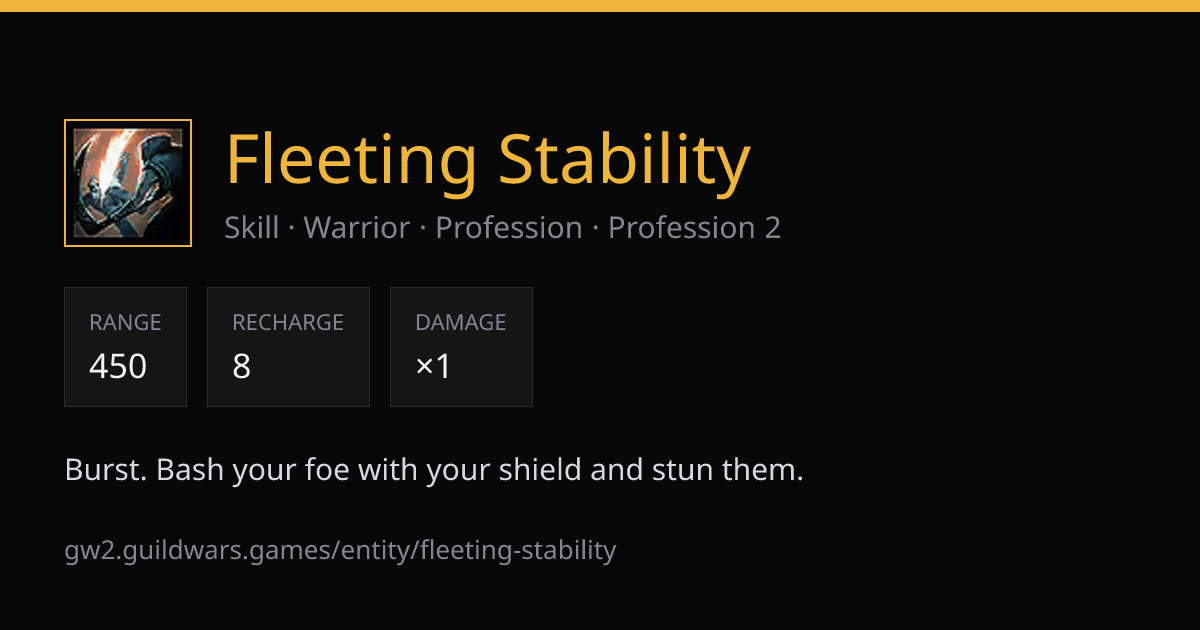The width and height of the screenshot is (1200, 630).
Task: Open the Warrior profession tag
Action: tap(356, 228)
